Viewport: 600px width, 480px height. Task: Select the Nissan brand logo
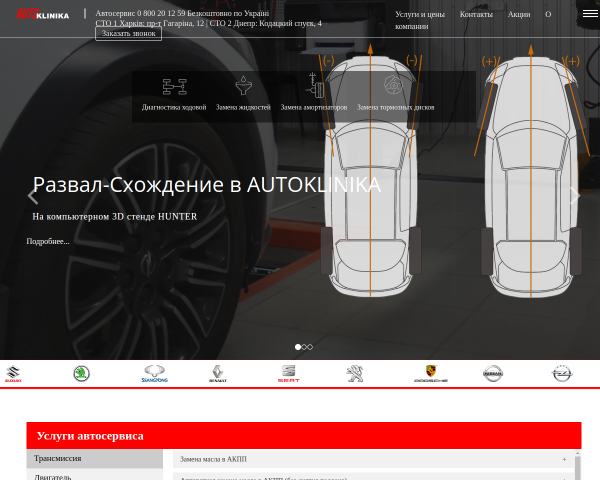coord(493,374)
